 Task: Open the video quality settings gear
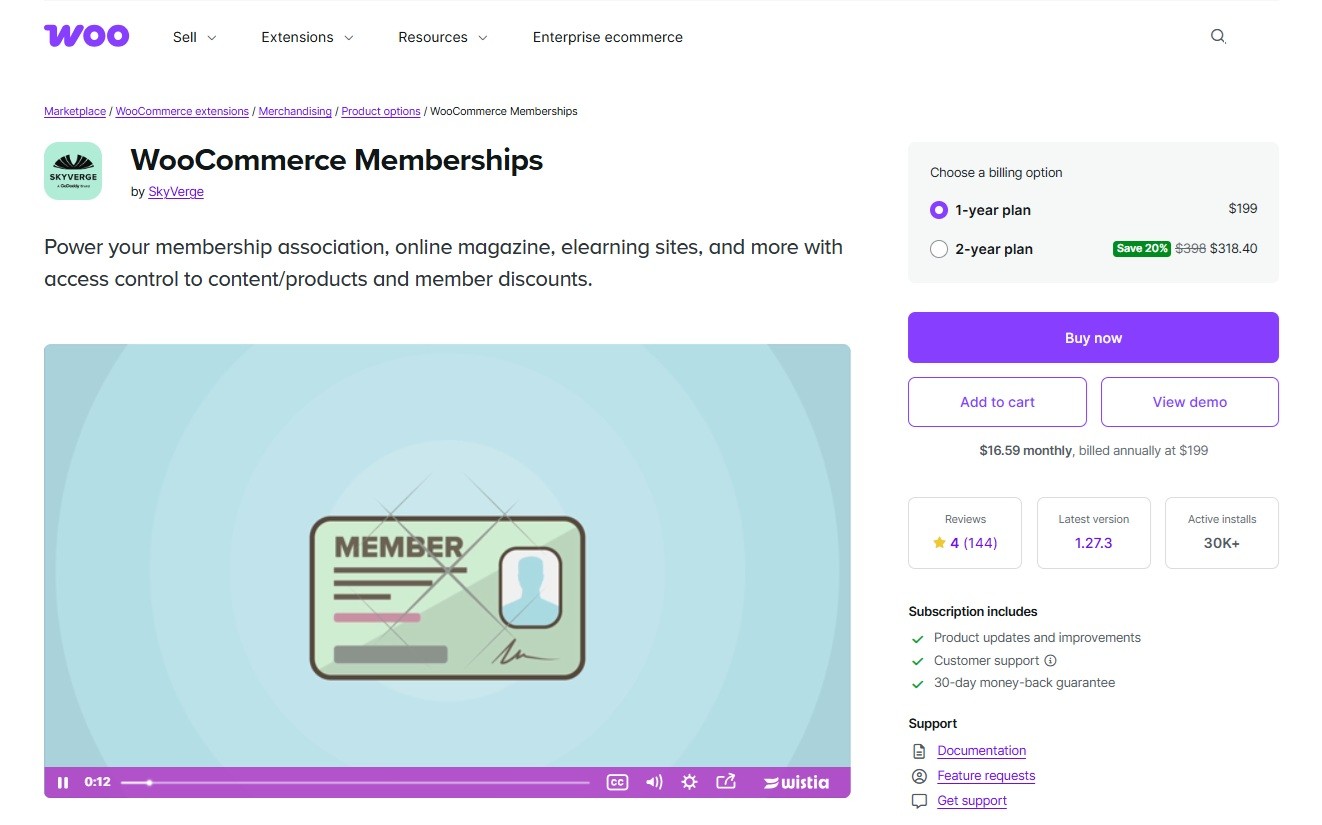[x=689, y=782]
